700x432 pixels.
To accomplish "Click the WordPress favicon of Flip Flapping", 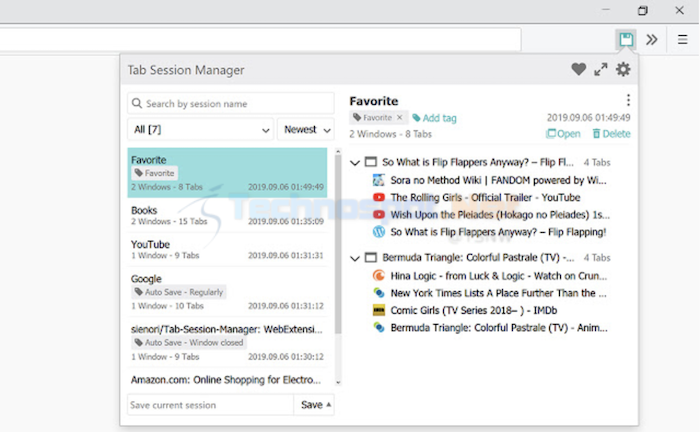I will pyautogui.click(x=379, y=232).
